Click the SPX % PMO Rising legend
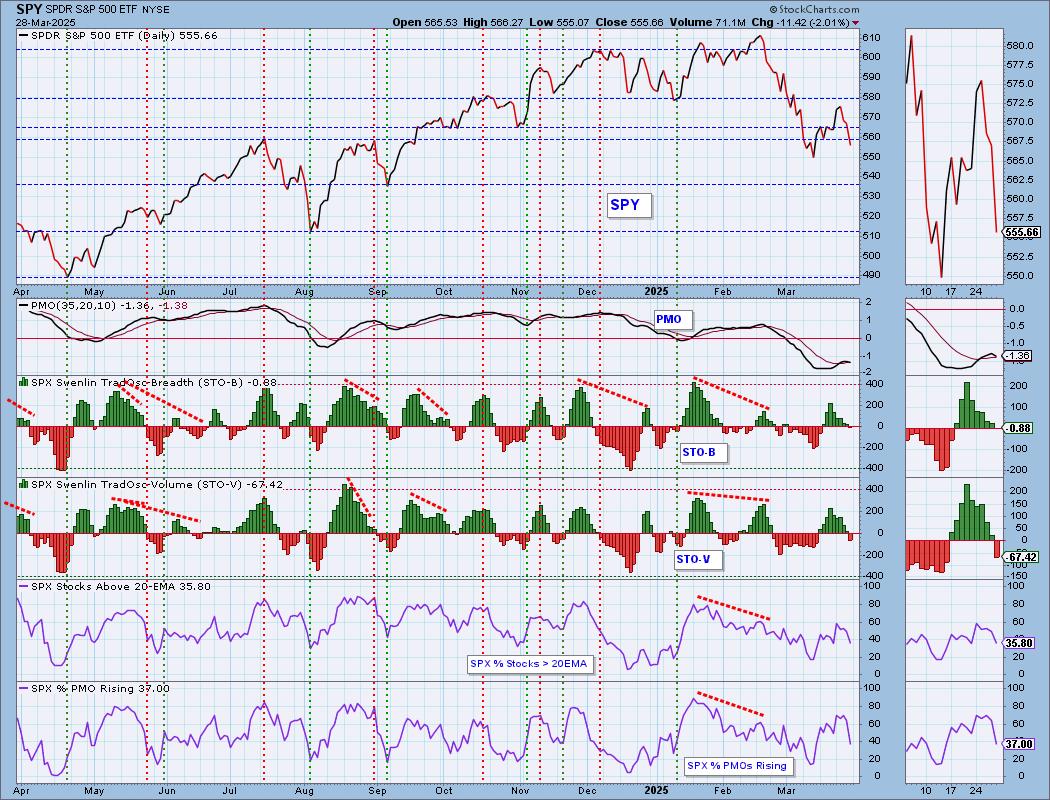Image resolution: width=1050 pixels, height=800 pixels. click(x=94, y=688)
